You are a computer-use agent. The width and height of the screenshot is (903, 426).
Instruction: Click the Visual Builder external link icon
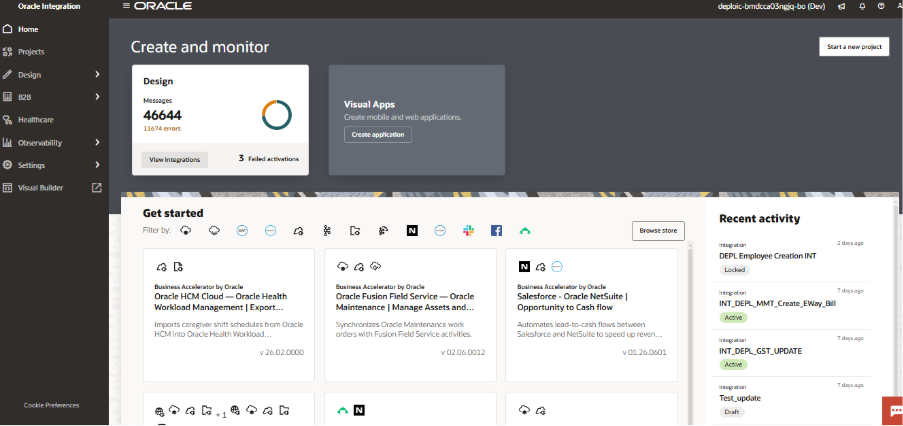pyautogui.click(x=97, y=188)
